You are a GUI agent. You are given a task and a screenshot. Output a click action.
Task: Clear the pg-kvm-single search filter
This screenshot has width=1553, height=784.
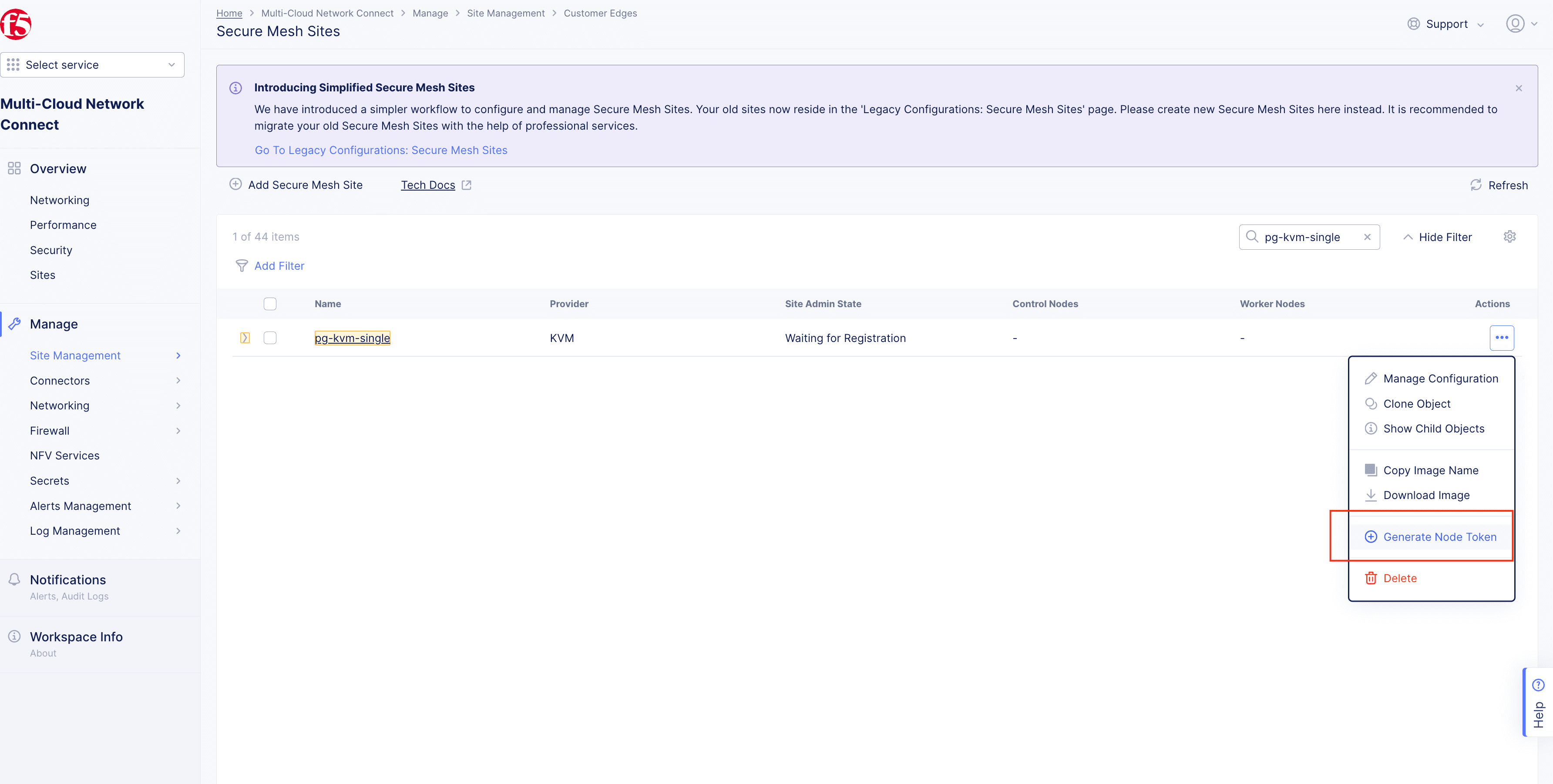point(1368,237)
